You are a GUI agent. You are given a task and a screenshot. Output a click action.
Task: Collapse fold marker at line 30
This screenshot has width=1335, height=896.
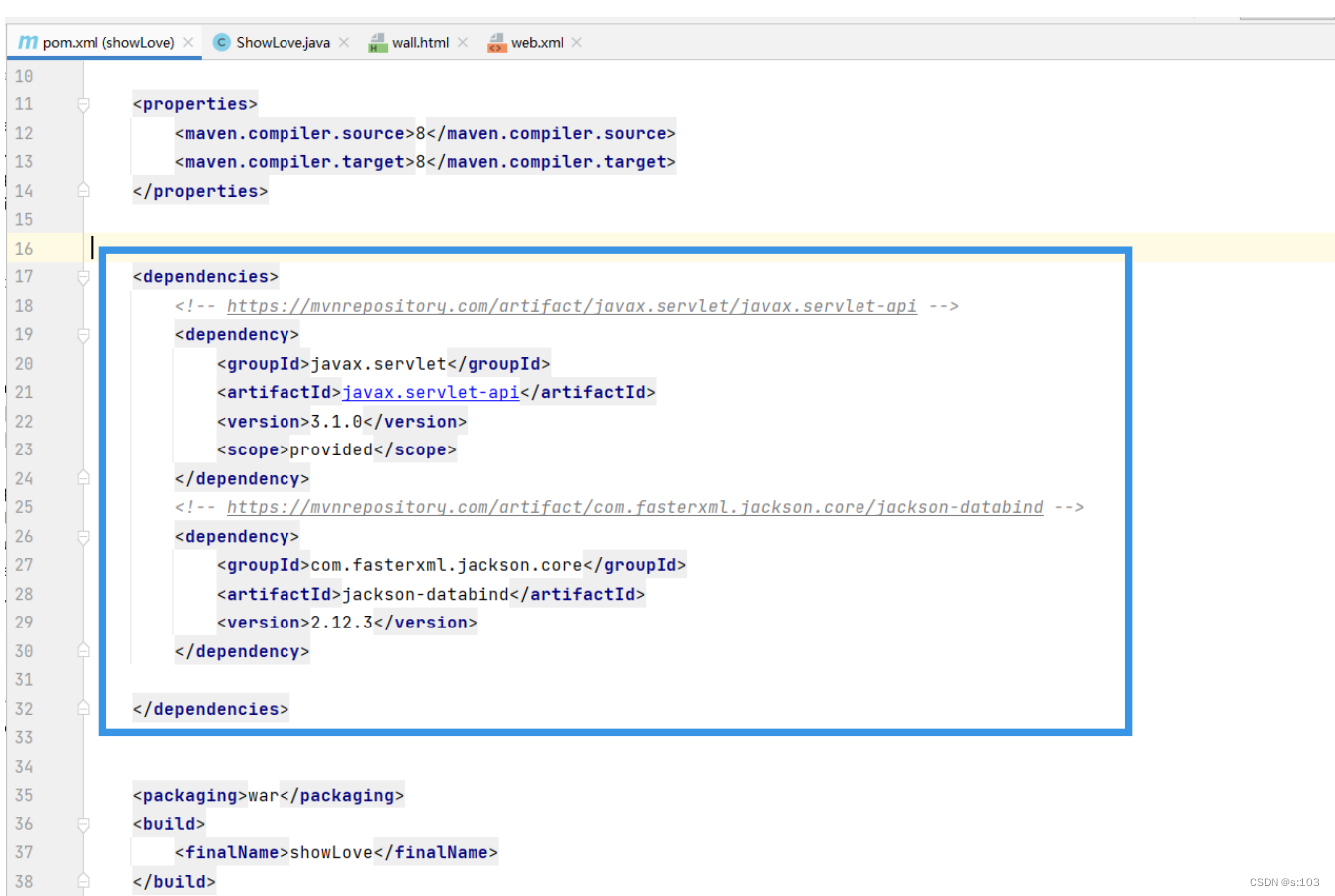coord(84,650)
